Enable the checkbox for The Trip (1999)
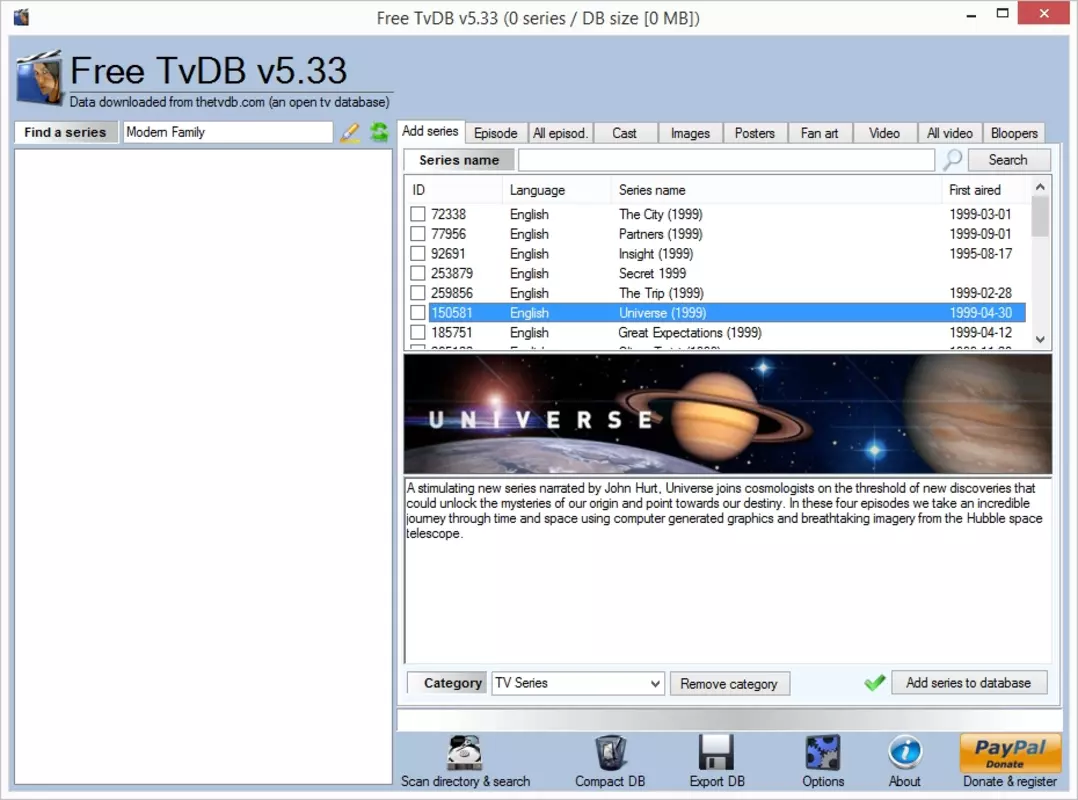This screenshot has width=1078, height=800. pos(417,293)
